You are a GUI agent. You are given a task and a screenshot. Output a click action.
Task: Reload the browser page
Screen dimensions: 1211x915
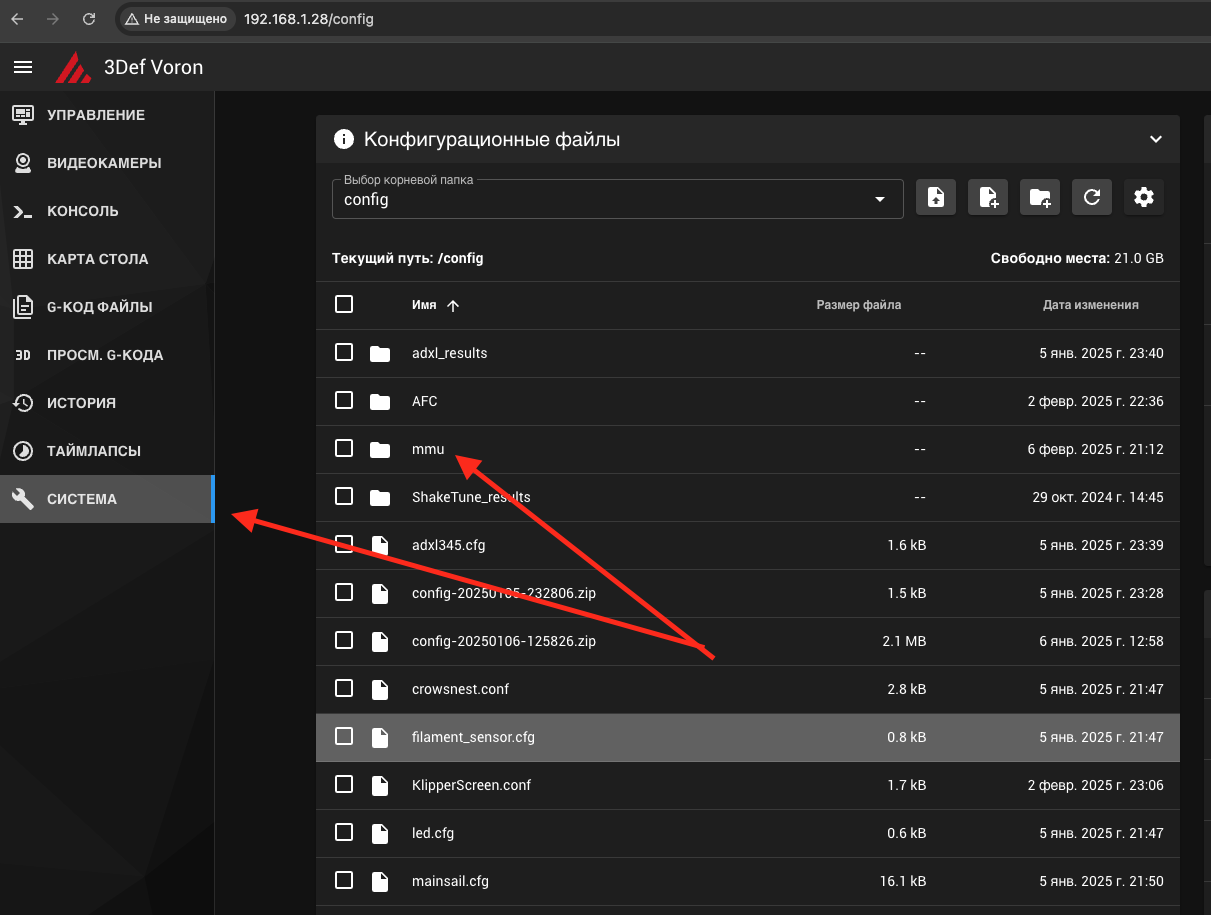[x=89, y=18]
